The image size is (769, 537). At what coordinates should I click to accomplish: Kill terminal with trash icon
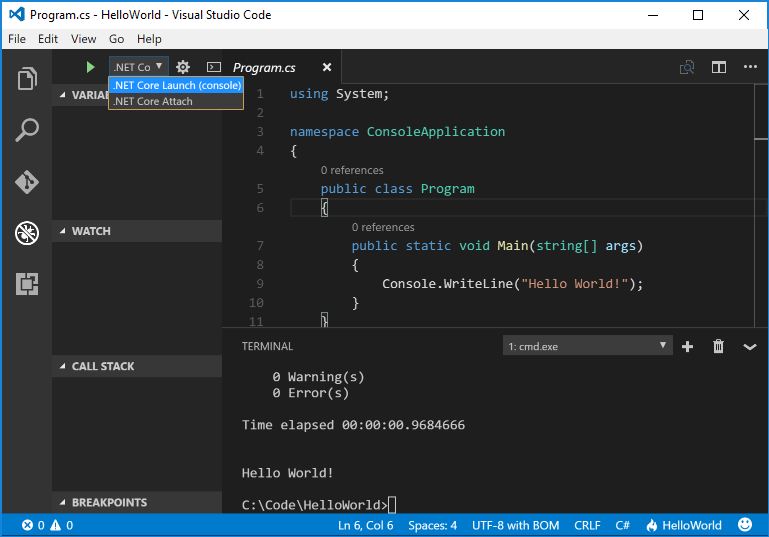click(718, 346)
